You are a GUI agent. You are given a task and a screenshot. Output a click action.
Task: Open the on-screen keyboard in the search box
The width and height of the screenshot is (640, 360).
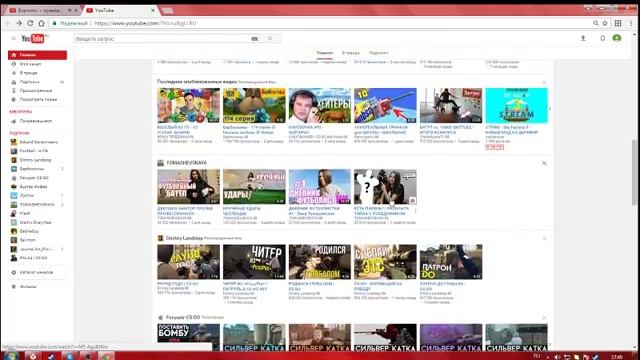pyautogui.click(x=254, y=39)
